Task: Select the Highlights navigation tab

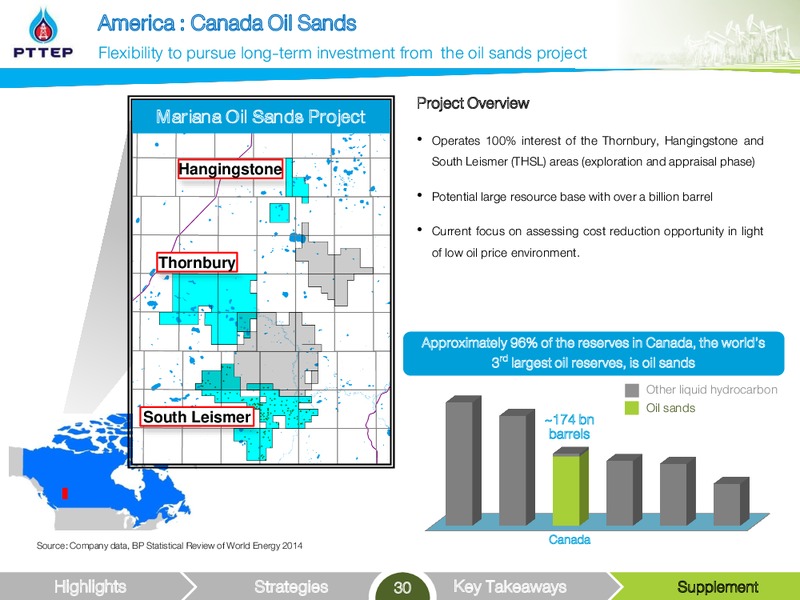Action: click(92, 586)
